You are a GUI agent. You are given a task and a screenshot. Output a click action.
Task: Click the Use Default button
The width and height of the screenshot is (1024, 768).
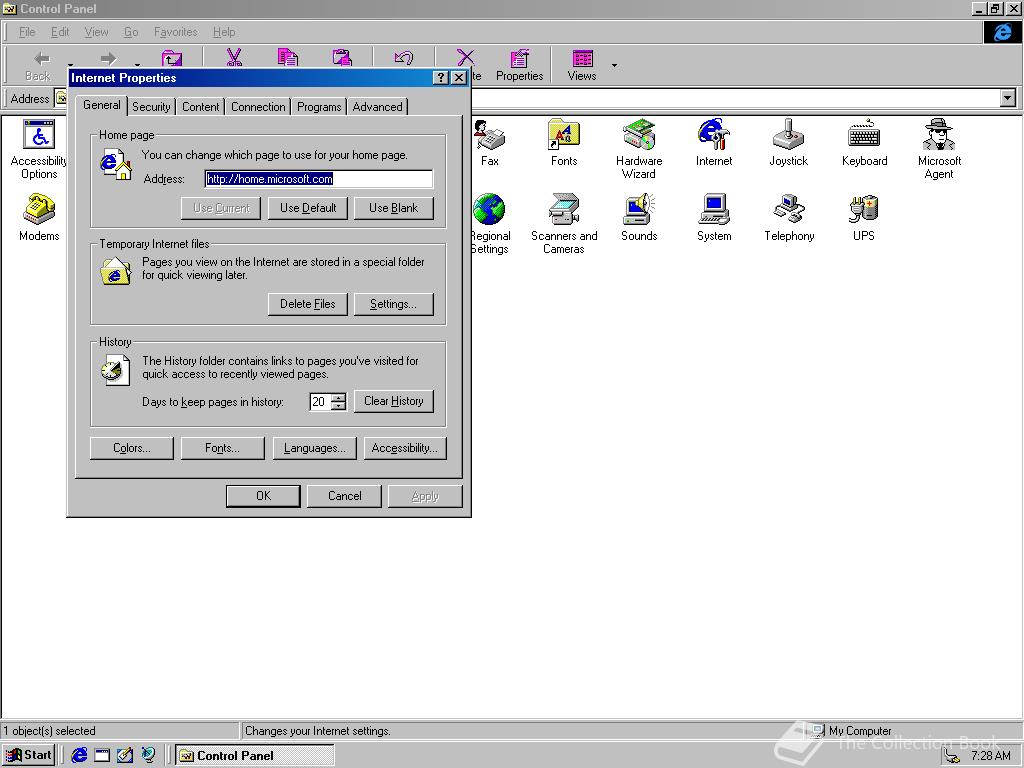tap(308, 208)
